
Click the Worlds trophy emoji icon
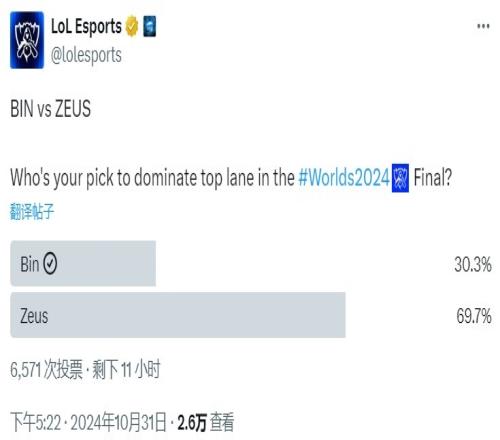(x=400, y=178)
